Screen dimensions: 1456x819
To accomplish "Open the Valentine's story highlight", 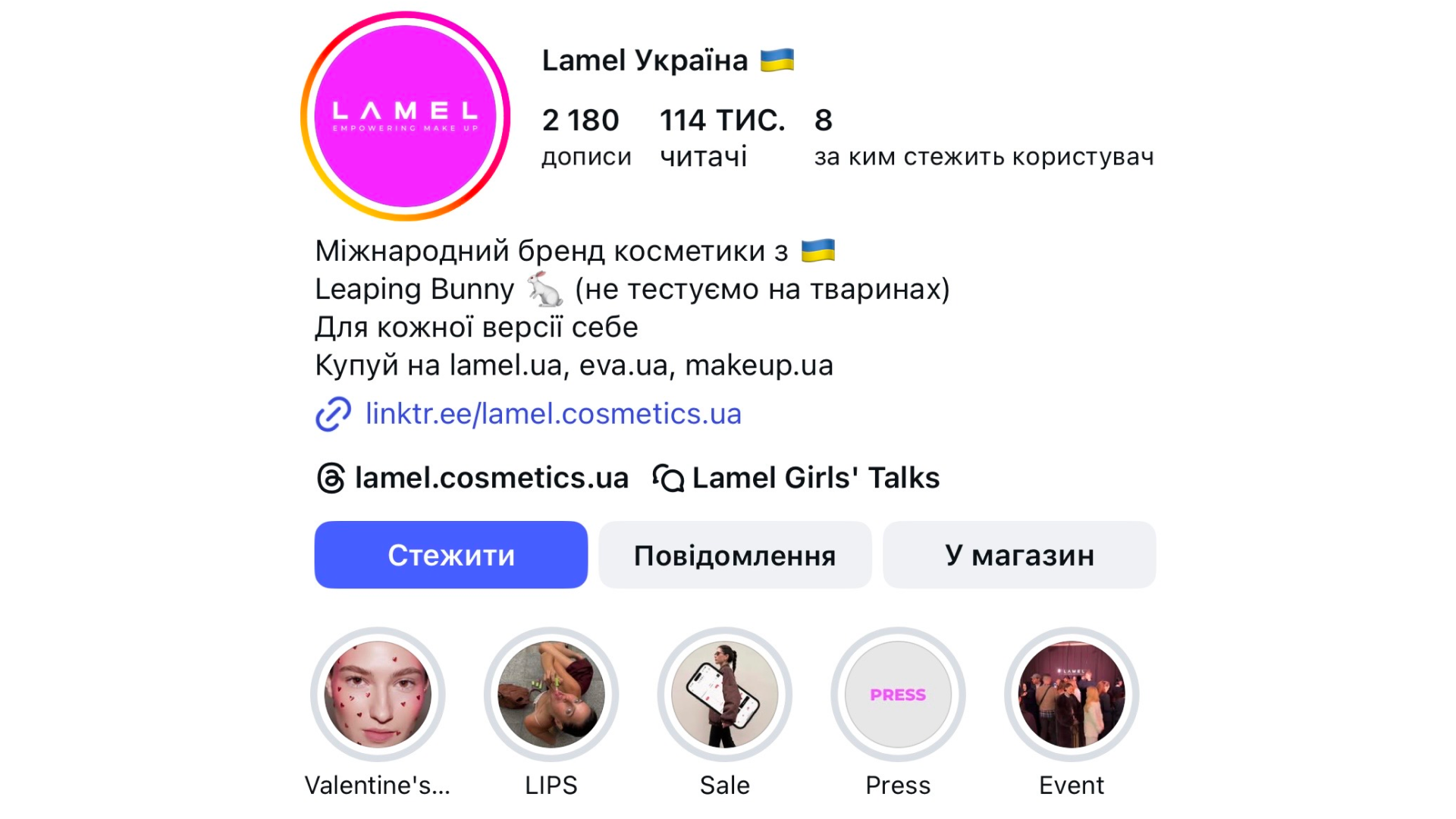I will tap(378, 694).
